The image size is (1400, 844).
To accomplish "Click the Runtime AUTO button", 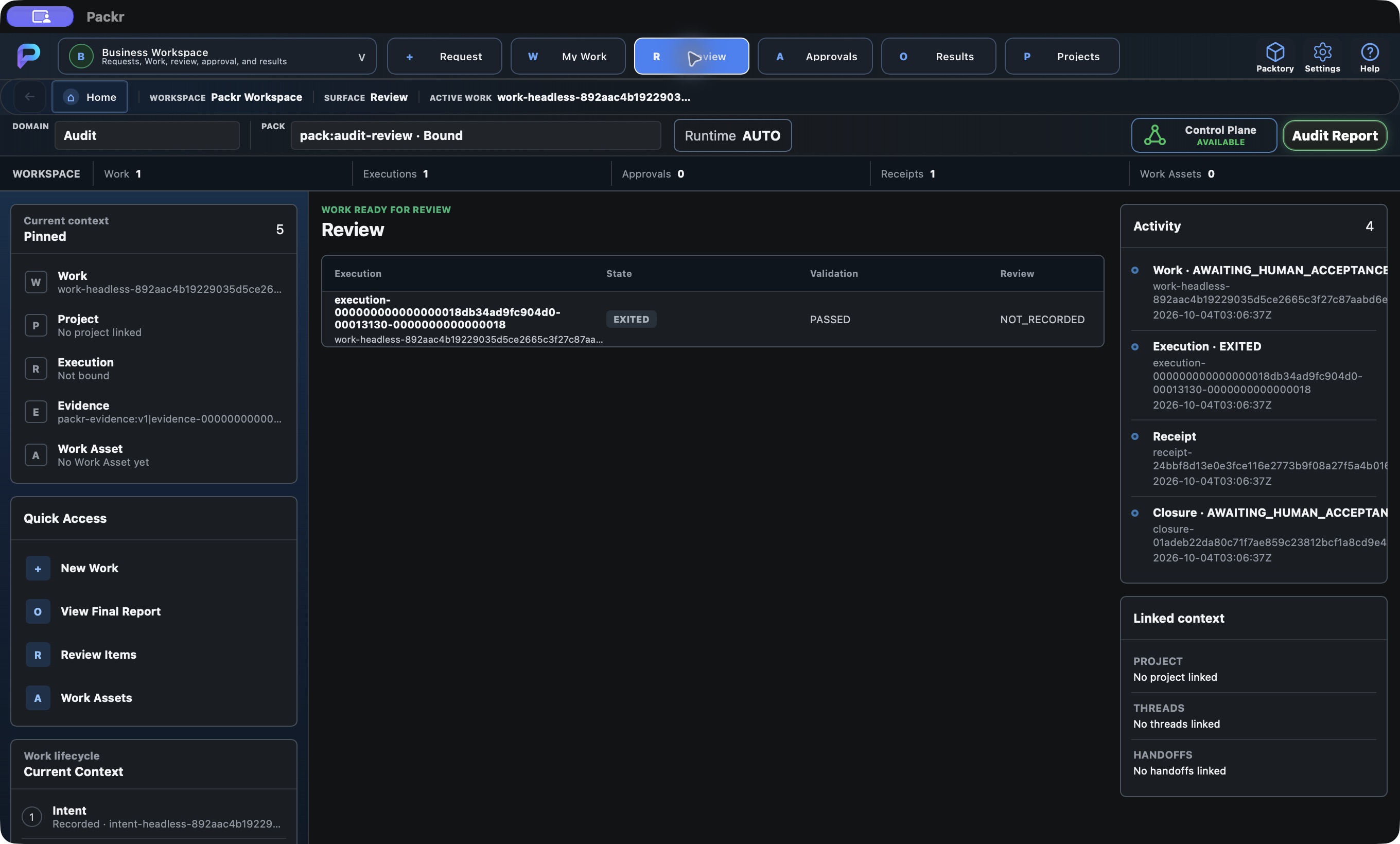I will (x=732, y=135).
